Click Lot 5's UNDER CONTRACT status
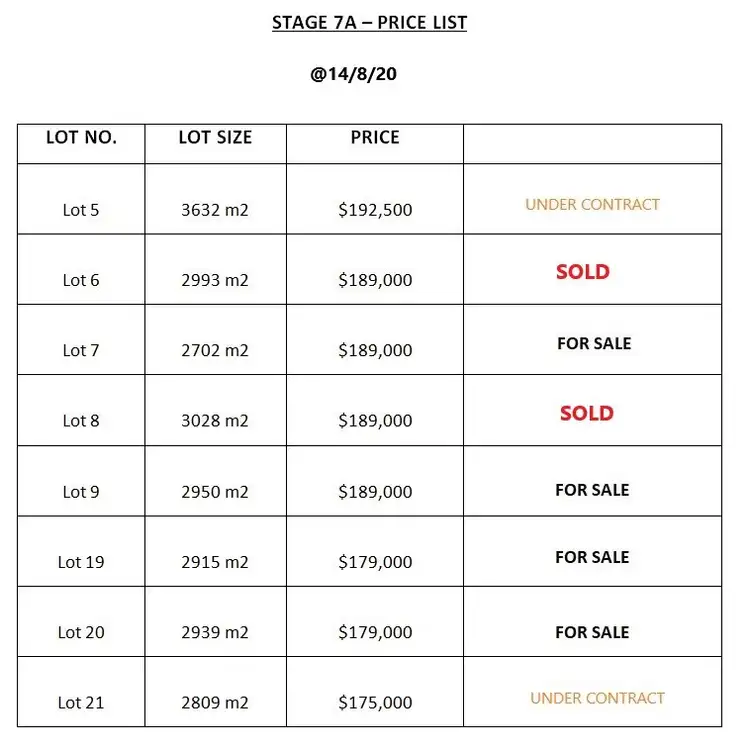 coord(592,204)
